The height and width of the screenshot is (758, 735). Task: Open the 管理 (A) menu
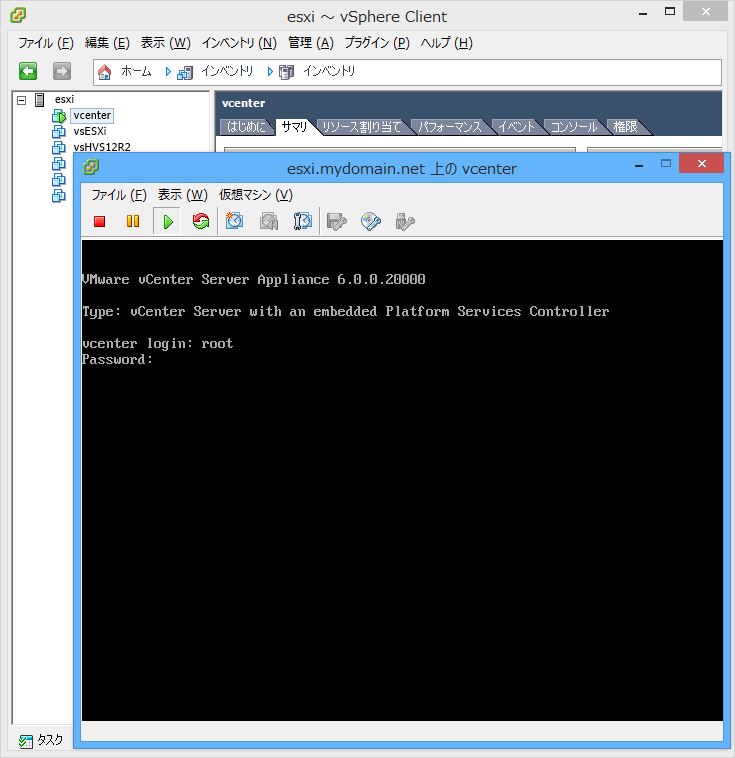click(310, 43)
